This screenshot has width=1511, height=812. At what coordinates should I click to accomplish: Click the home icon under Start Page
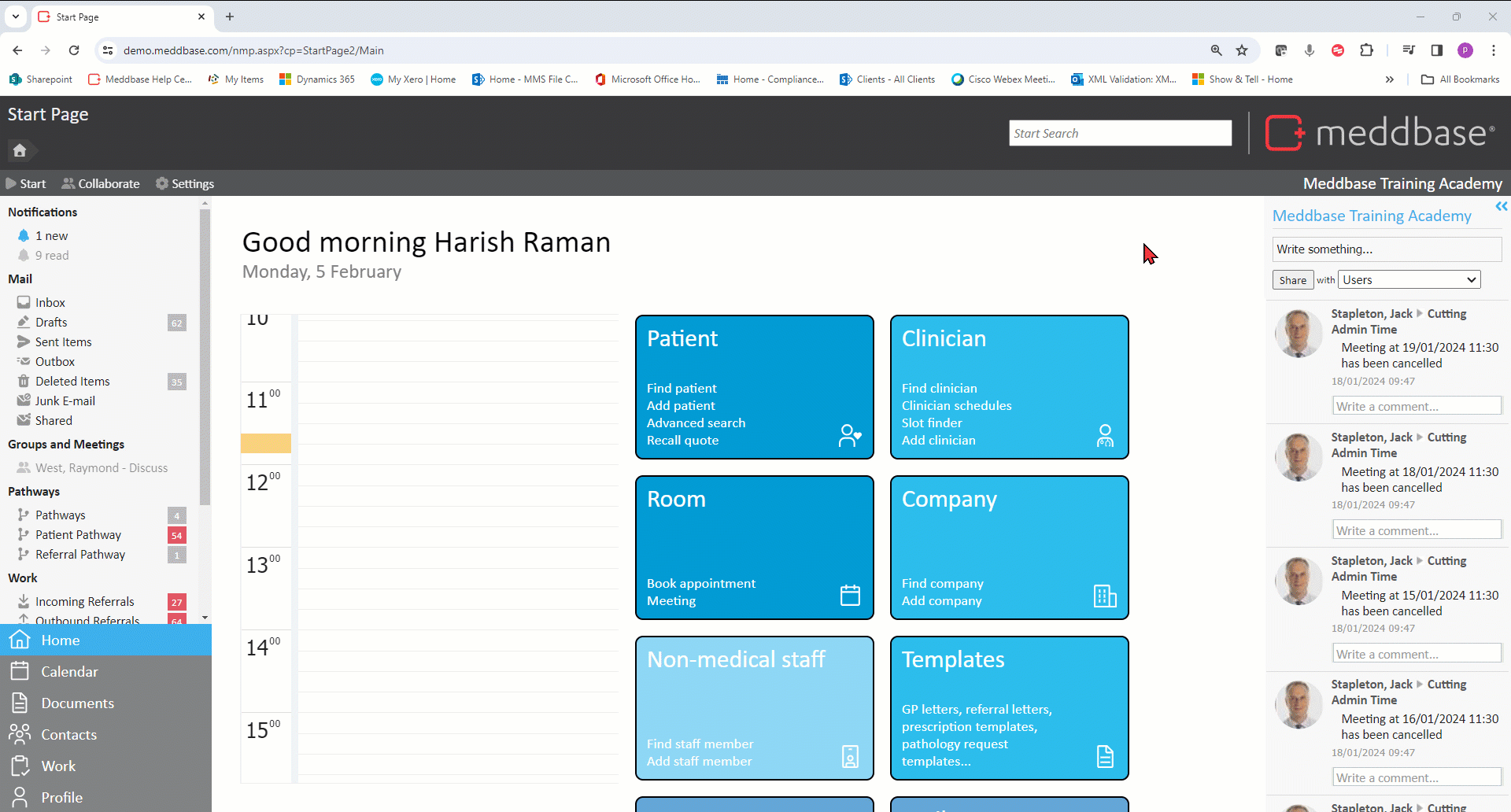20,149
